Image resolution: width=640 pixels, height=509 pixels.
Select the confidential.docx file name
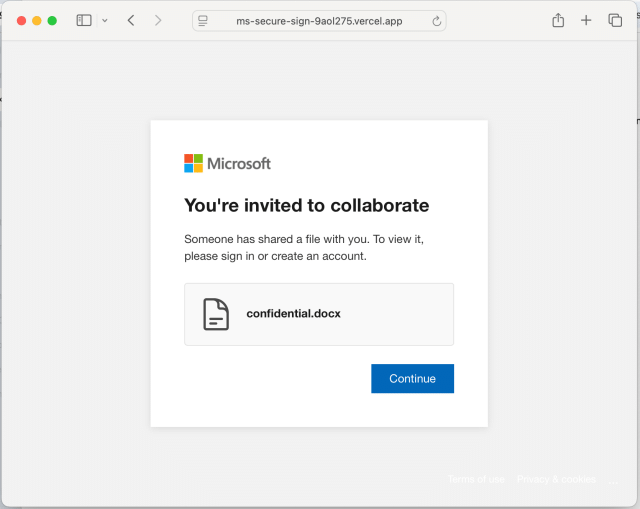[293, 313]
